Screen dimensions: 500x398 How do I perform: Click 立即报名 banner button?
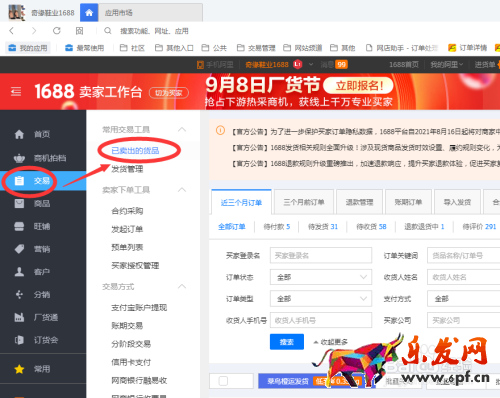(359, 86)
